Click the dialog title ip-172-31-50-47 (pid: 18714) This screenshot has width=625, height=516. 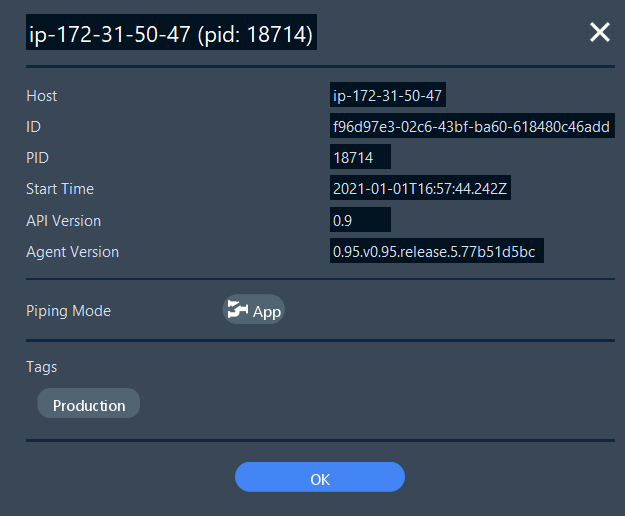point(171,36)
